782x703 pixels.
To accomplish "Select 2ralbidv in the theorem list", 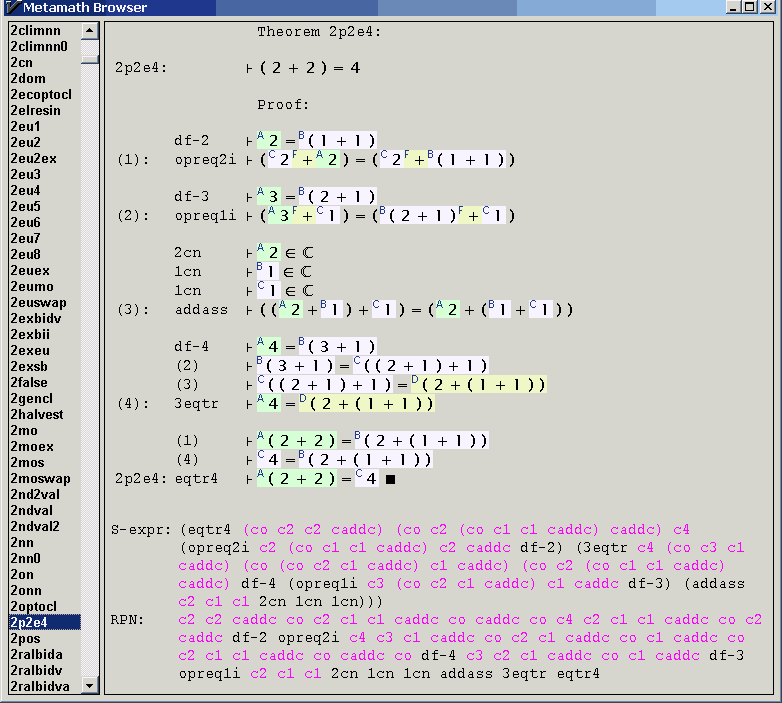I will coord(36,670).
